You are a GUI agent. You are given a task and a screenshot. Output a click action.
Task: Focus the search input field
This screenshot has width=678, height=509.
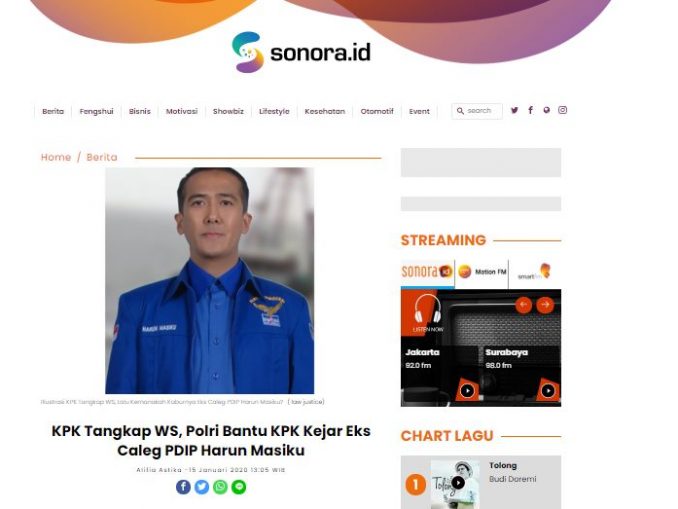[477, 111]
